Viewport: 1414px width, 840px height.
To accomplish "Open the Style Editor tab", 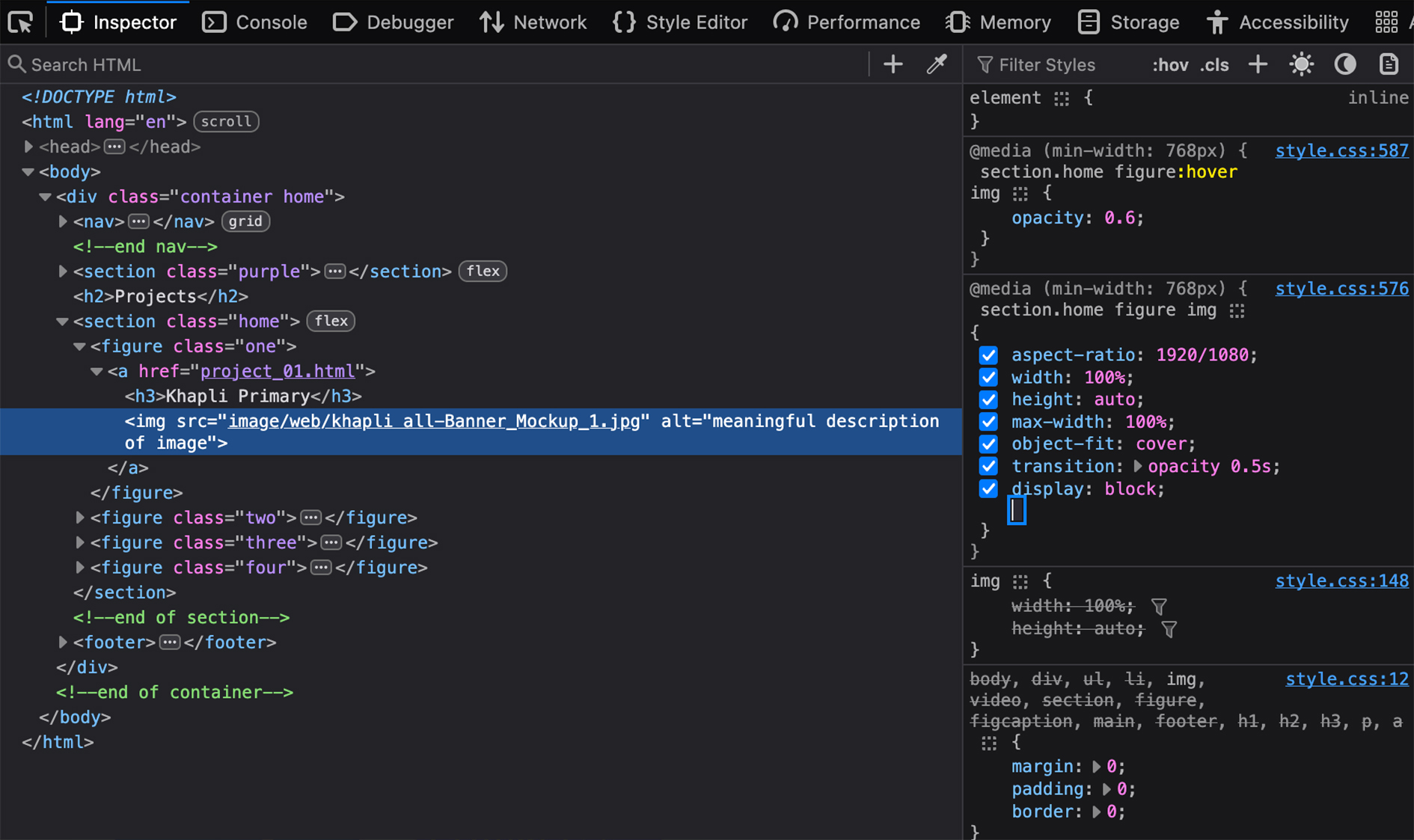I will 680,22.
